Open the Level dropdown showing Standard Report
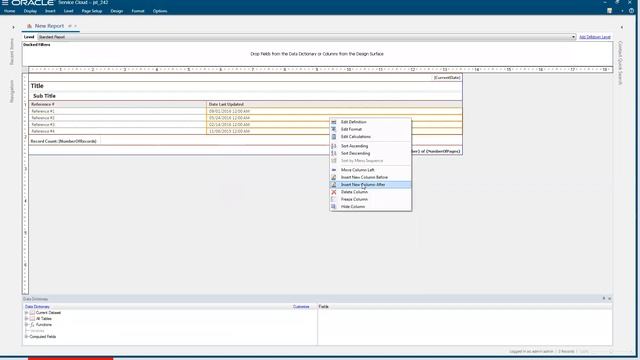 [306, 37]
